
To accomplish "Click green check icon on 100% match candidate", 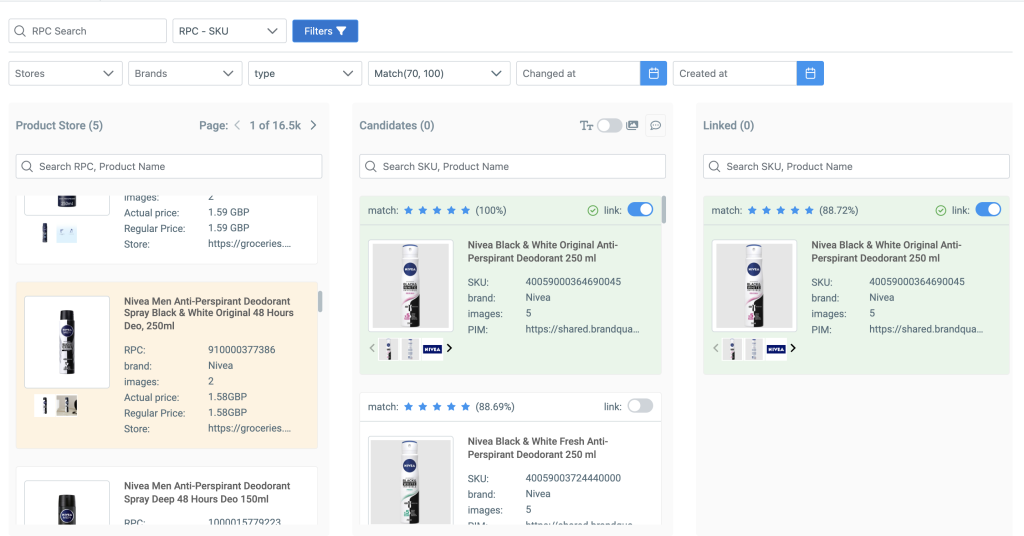I will coord(592,210).
